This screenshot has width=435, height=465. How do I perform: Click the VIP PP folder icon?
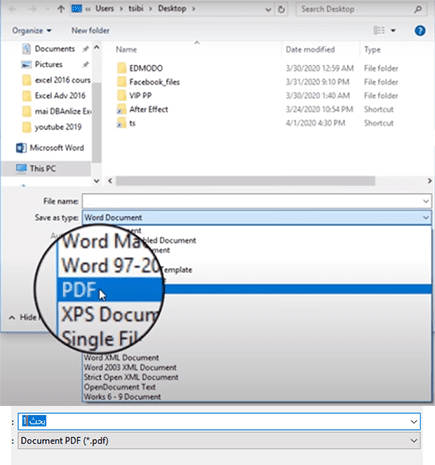[122, 96]
